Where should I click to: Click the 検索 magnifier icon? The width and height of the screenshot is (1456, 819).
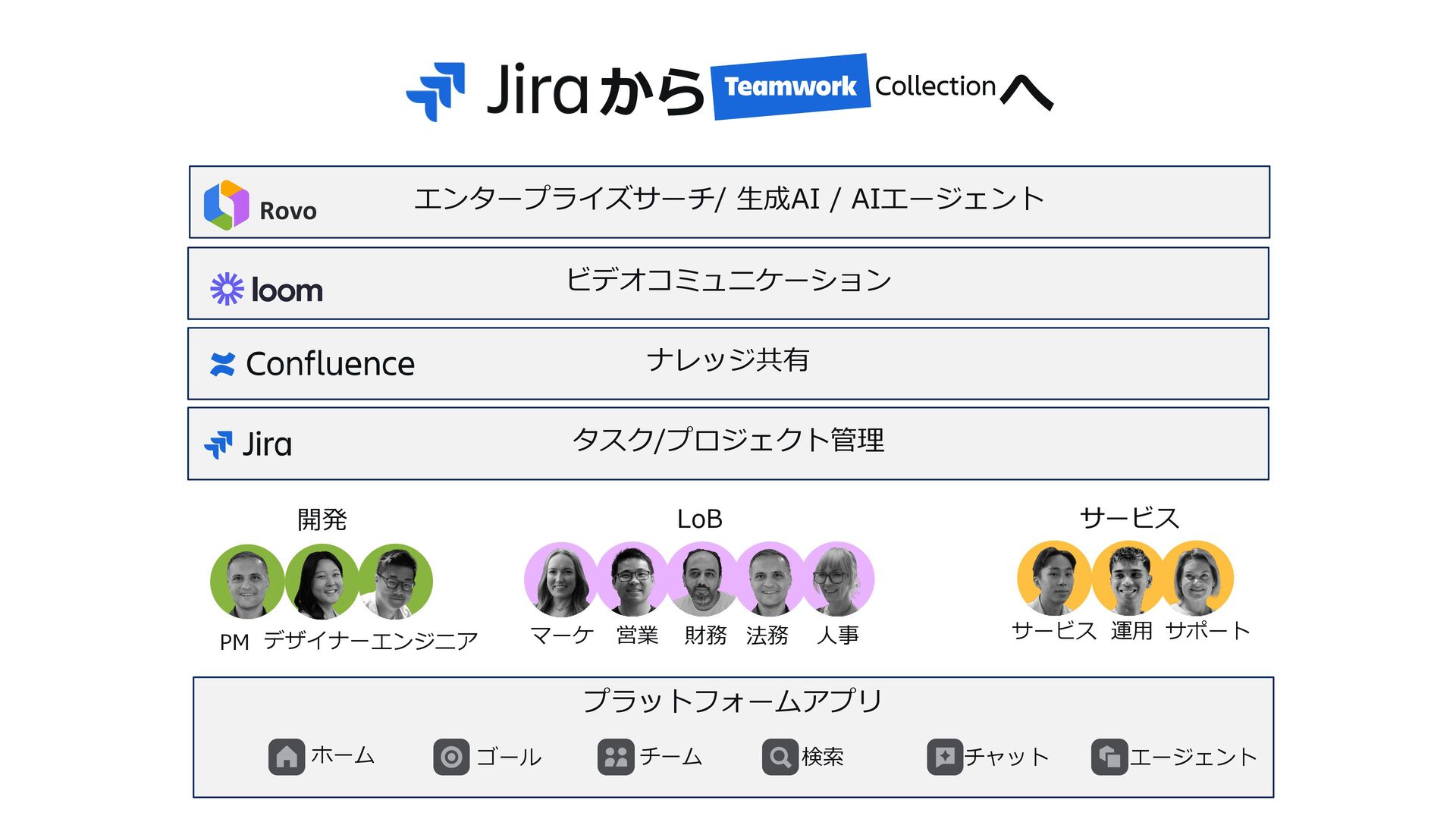pyautogui.click(x=780, y=756)
